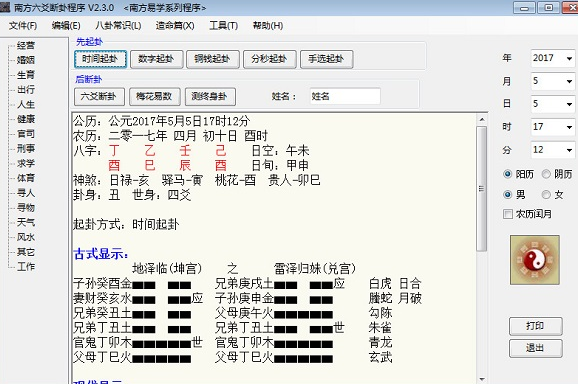The width and height of the screenshot is (578, 384).
Task: Select 人生 in category tree
Action: (26, 104)
